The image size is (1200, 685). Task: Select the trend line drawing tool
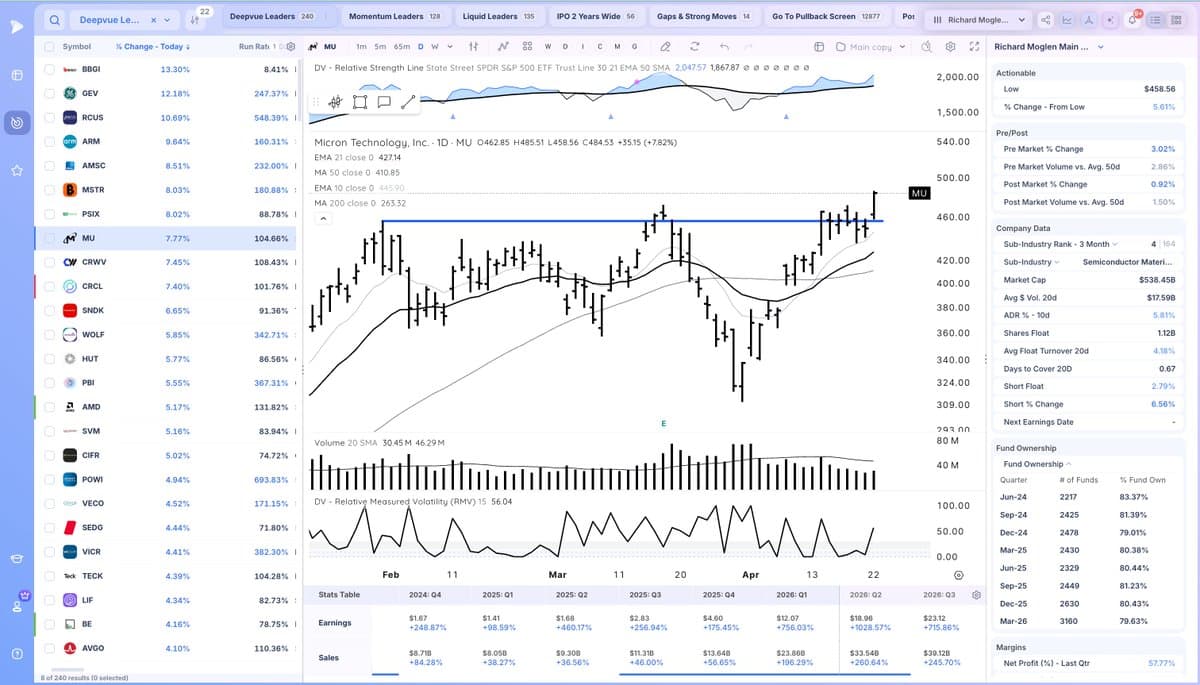click(x=408, y=101)
